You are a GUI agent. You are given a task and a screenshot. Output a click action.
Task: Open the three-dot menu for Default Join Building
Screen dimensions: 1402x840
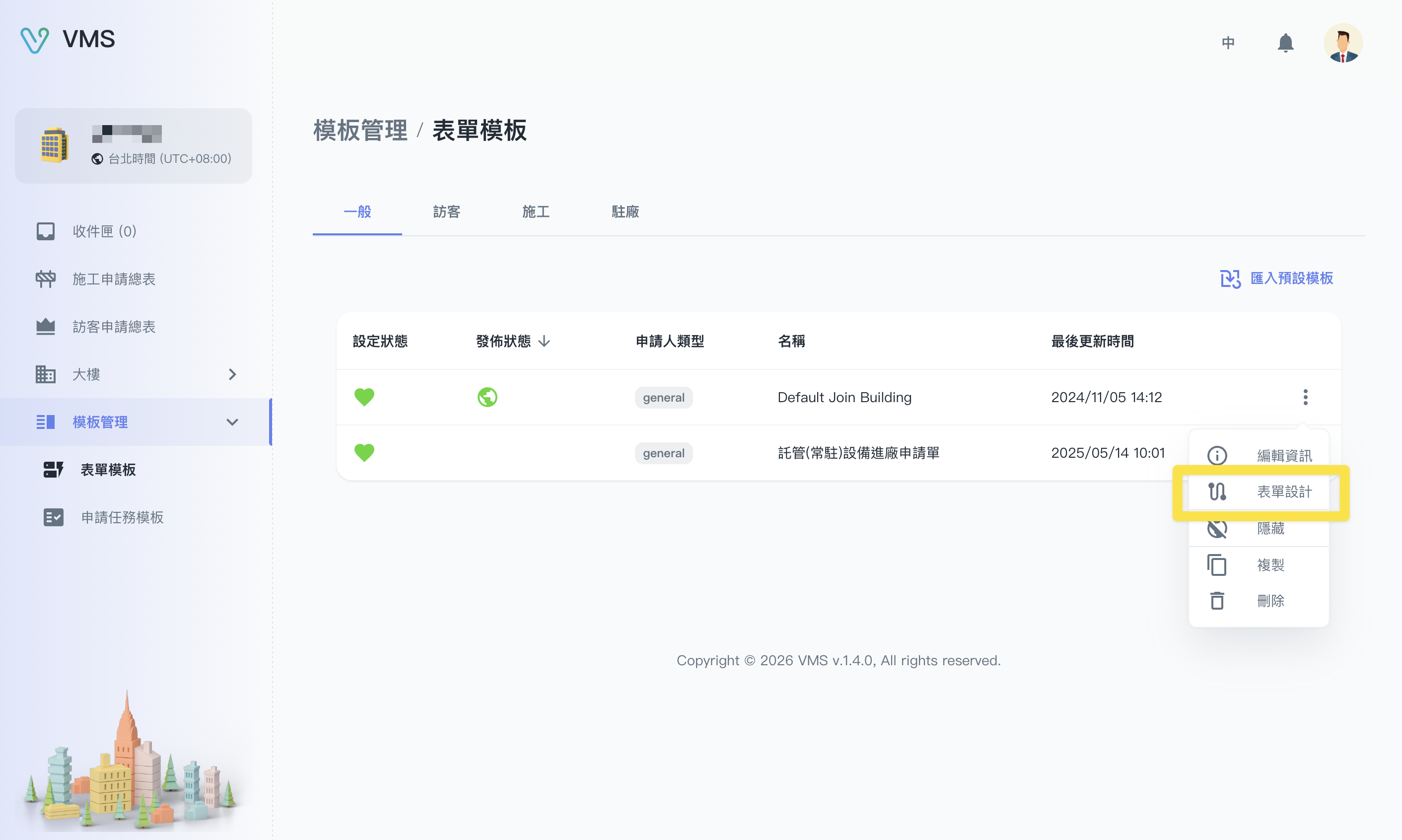pyautogui.click(x=1305, y=397)
